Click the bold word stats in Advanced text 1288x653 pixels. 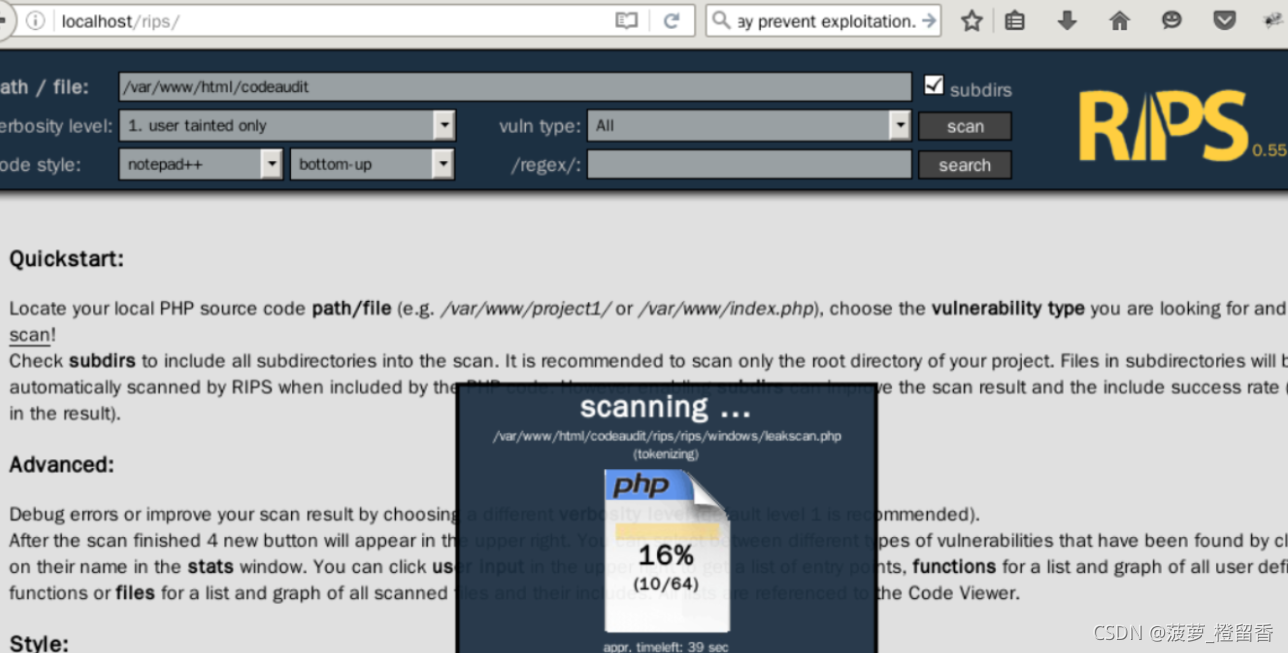tap(210, 566)
